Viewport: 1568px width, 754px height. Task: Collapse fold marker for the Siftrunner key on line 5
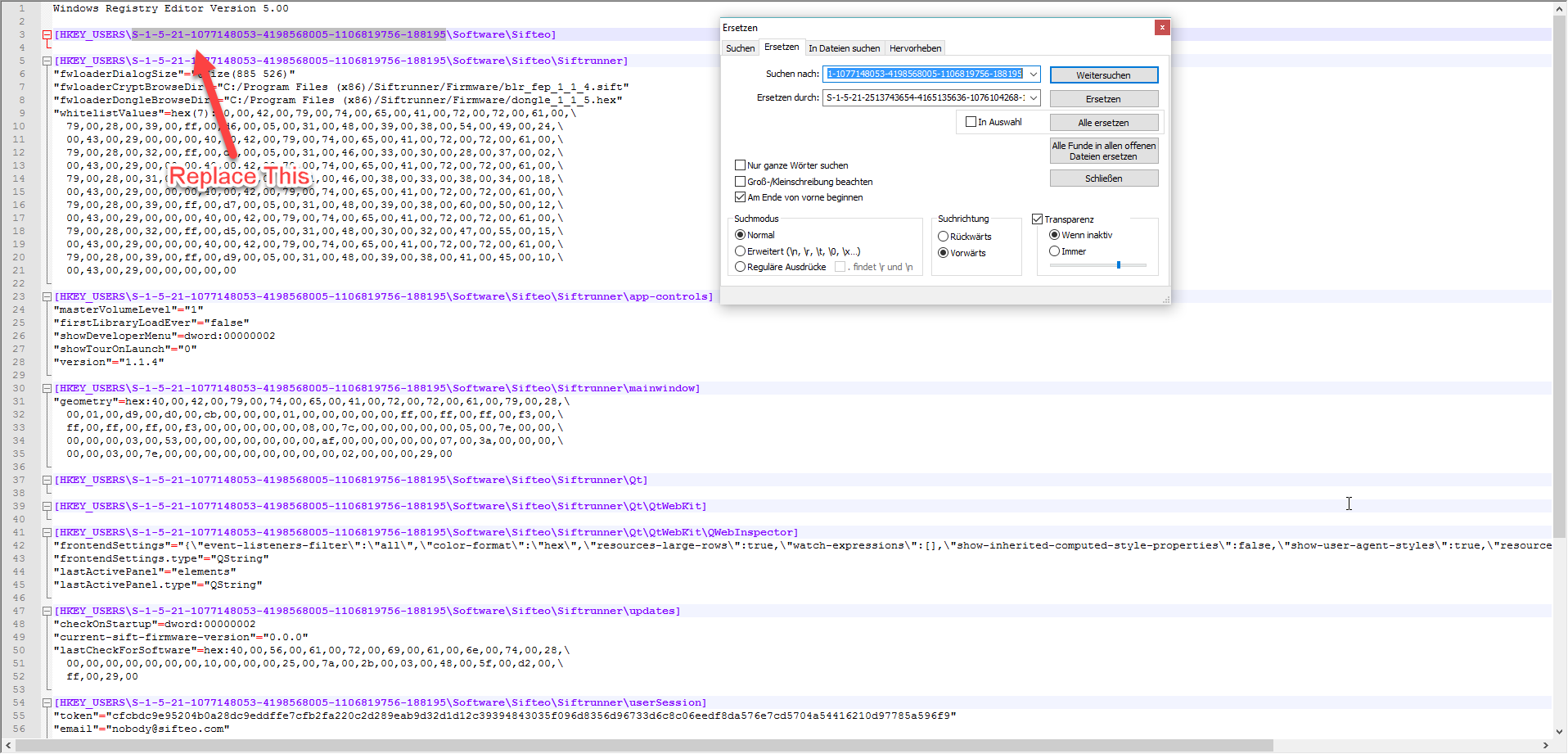[x=47, y=61]
